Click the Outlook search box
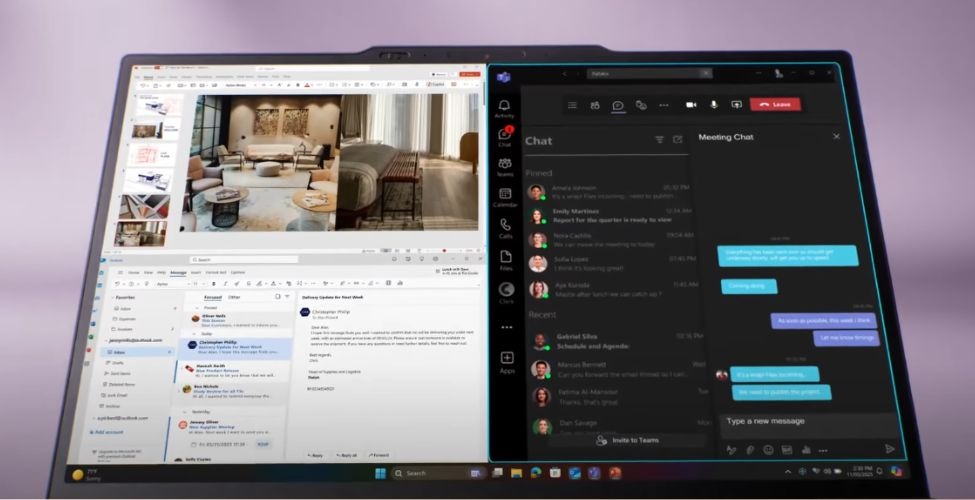 tap(244, 259)
